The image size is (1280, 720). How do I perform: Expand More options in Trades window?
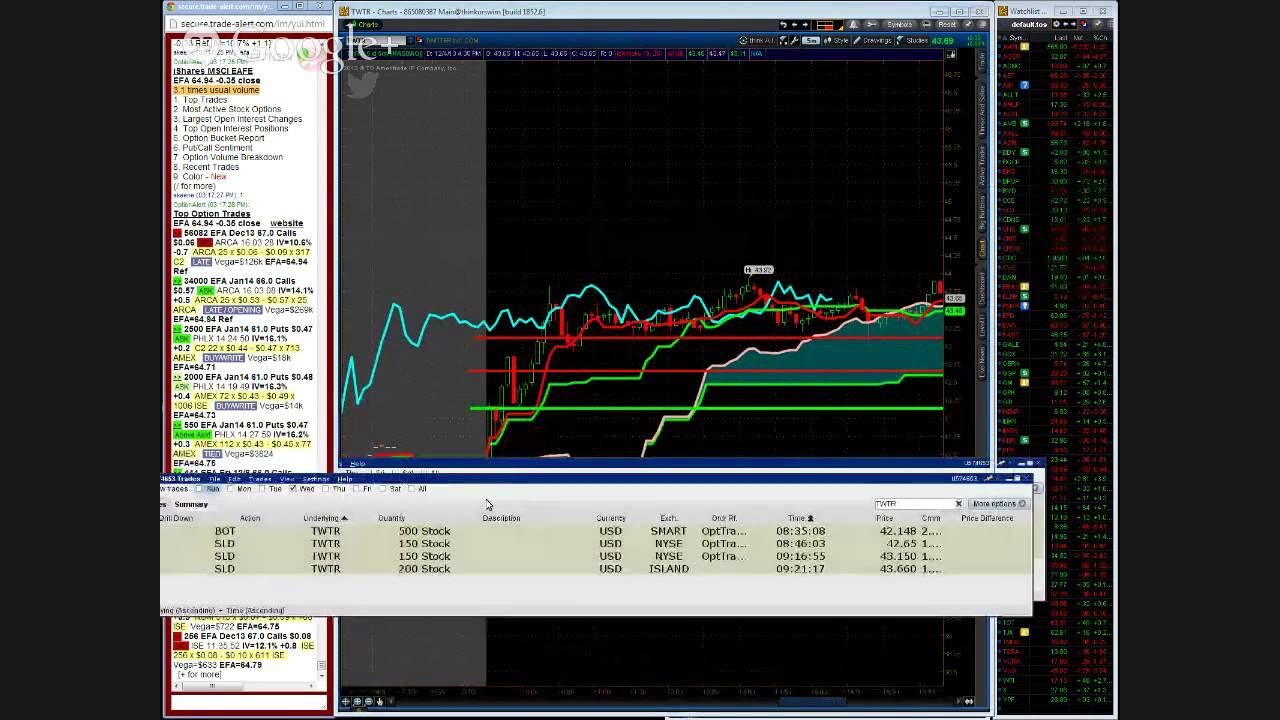point(997,504)
